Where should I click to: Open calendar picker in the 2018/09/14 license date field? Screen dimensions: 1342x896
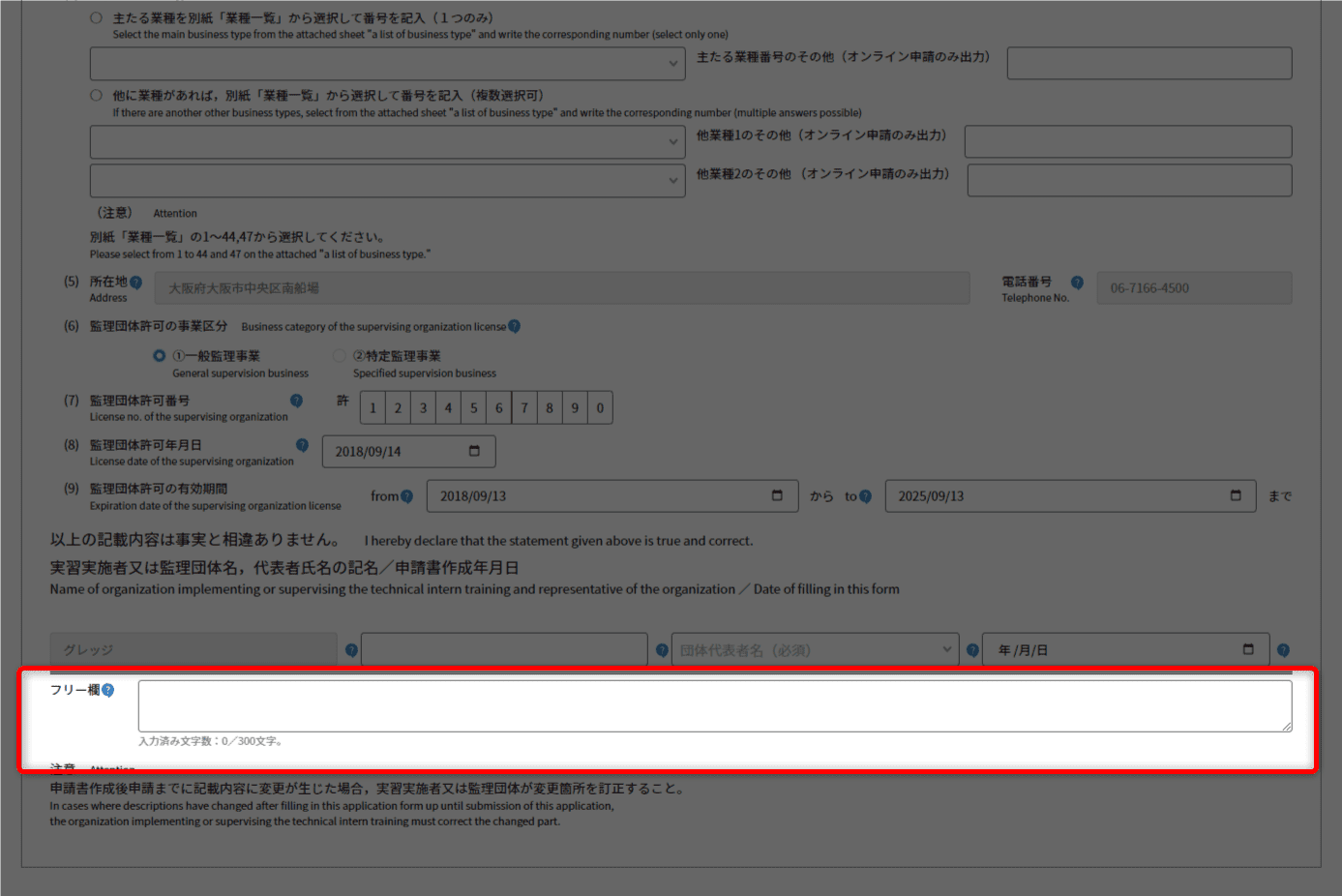[x=474, y=451]
